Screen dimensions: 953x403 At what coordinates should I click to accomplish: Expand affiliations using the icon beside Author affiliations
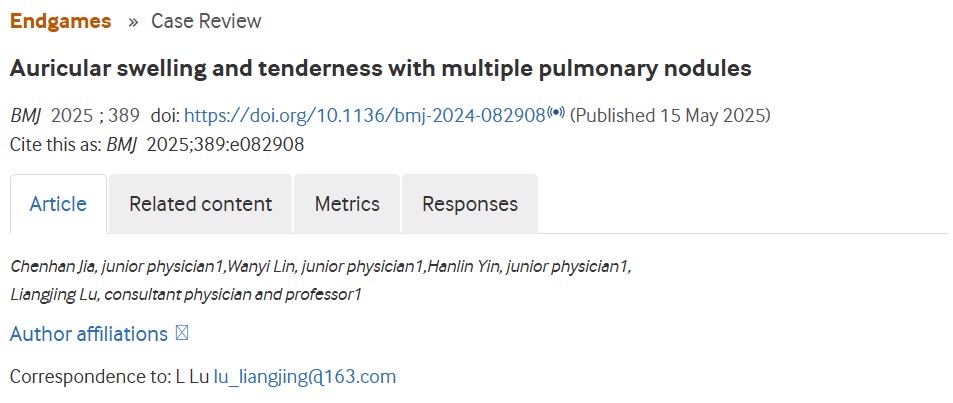[x=181, y=334]
